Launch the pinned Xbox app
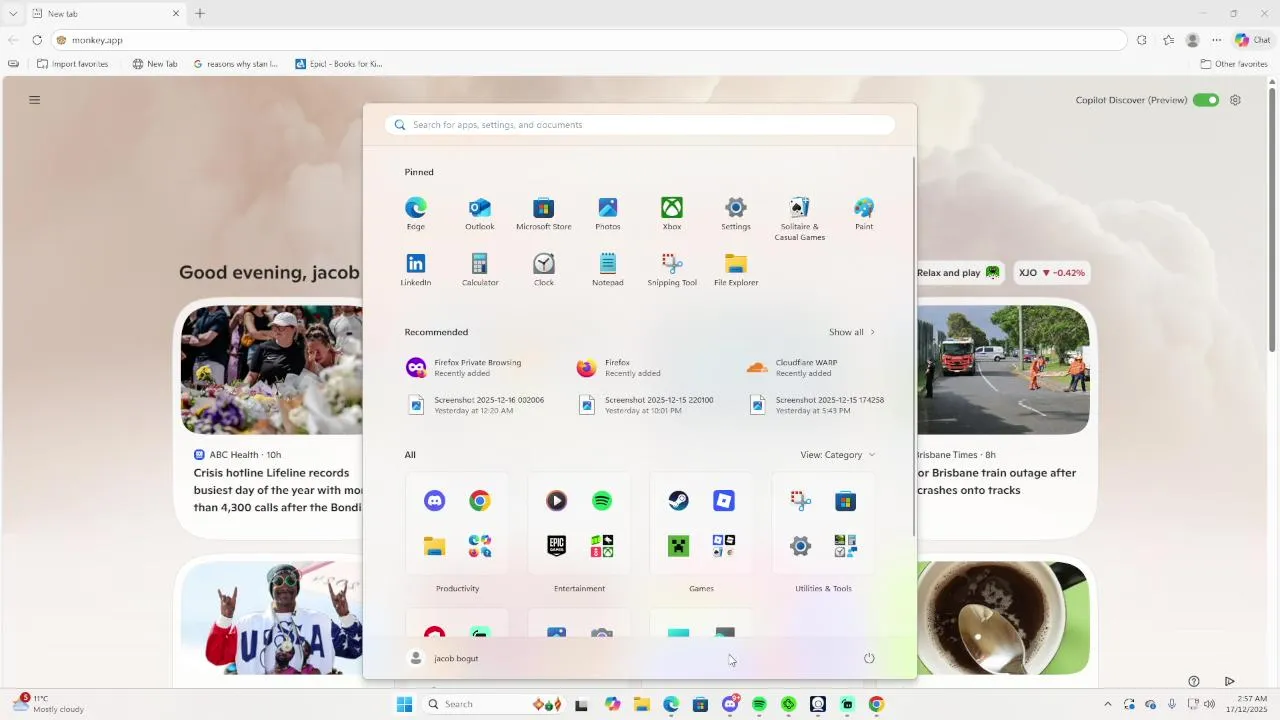The image size is (1280, 720). click(x=672, y=213)
